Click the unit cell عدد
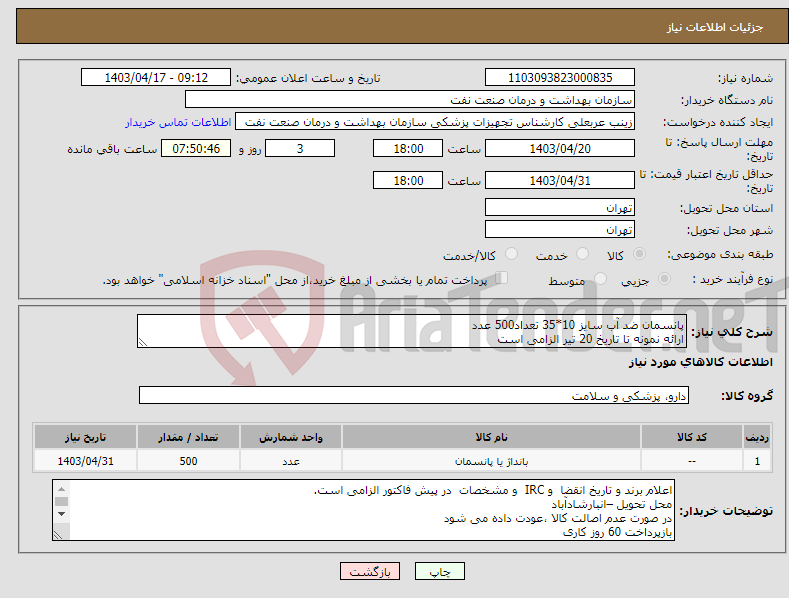Viewport: 789px width, 598px height. 291,461
